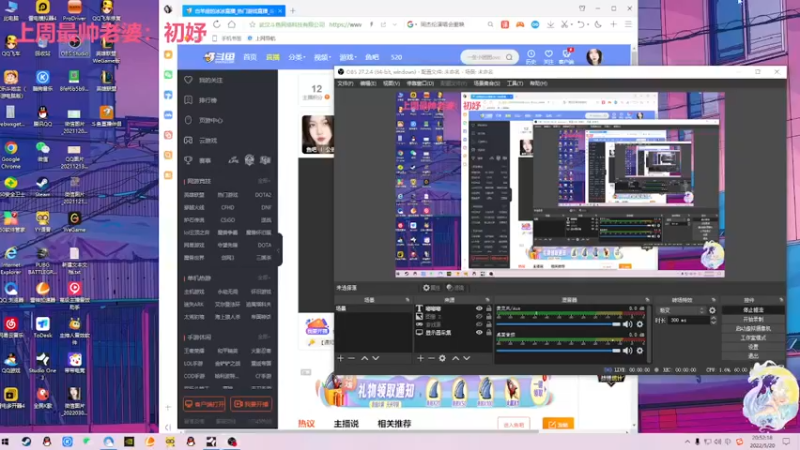Expand Douyu 视频 navigation dropdown

[322, 57]
